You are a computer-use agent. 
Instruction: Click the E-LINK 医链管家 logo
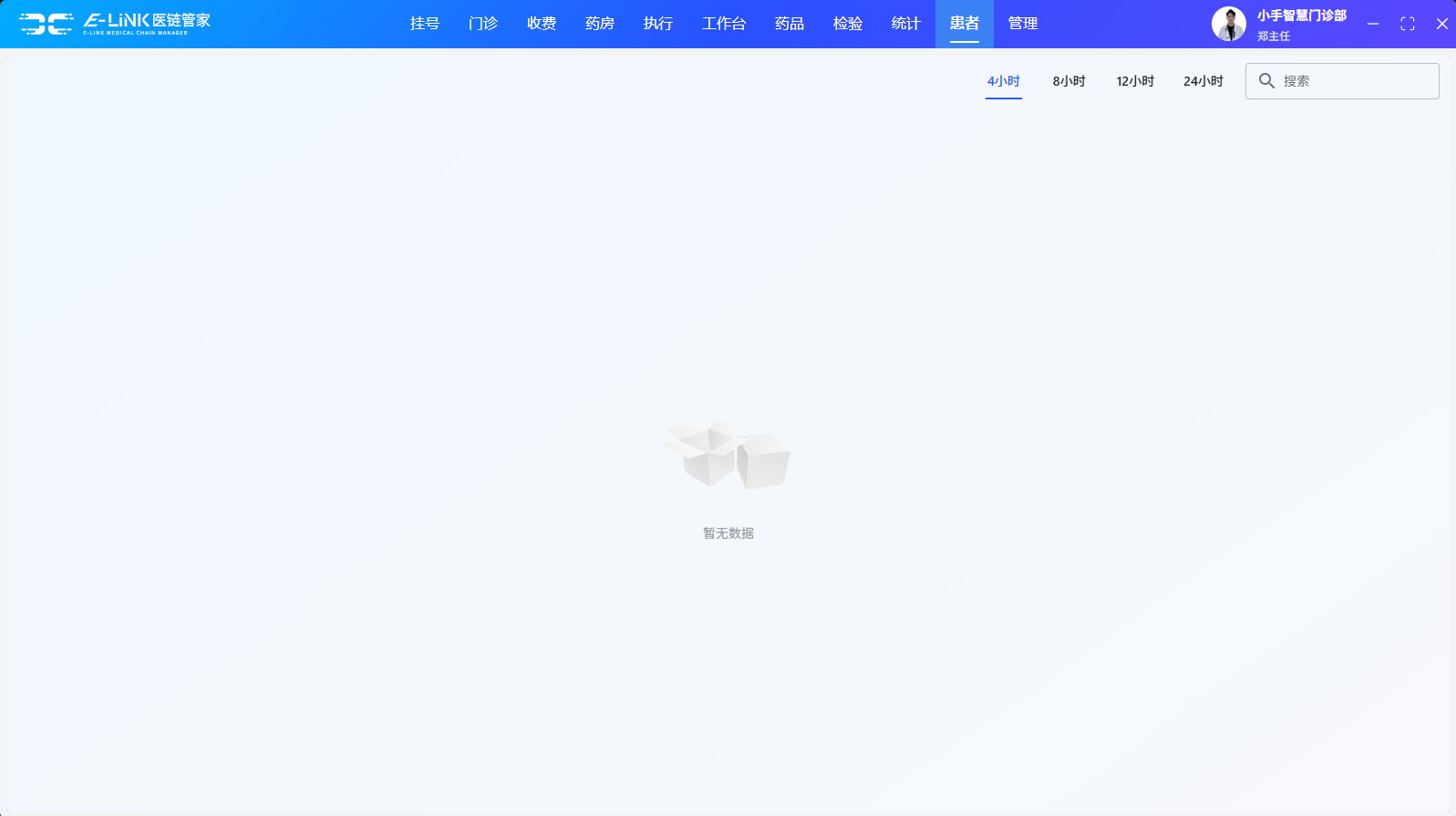(x=115, y=24)
